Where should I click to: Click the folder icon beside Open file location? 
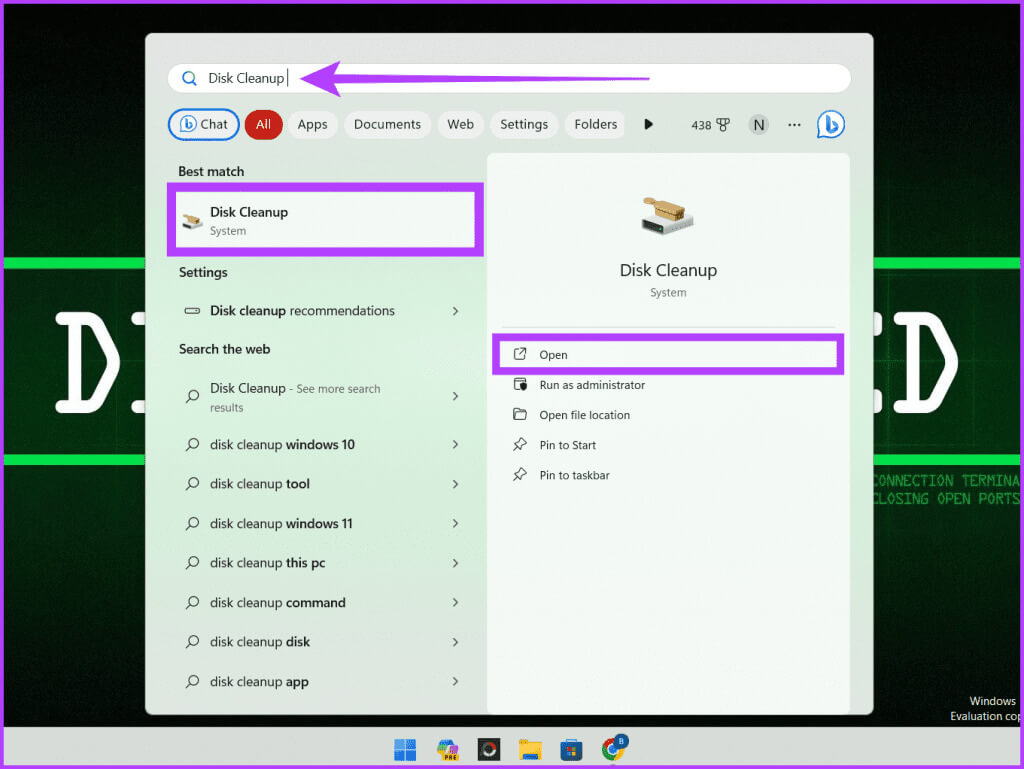click(520, 415)
